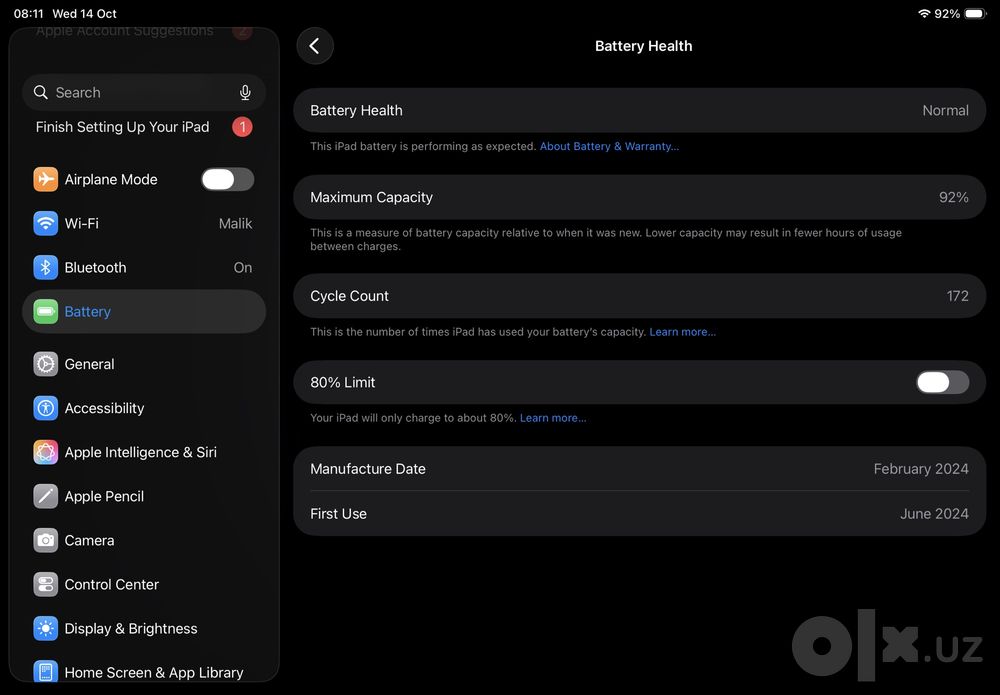Select Battery in the settings sidebar

[144, 311]
